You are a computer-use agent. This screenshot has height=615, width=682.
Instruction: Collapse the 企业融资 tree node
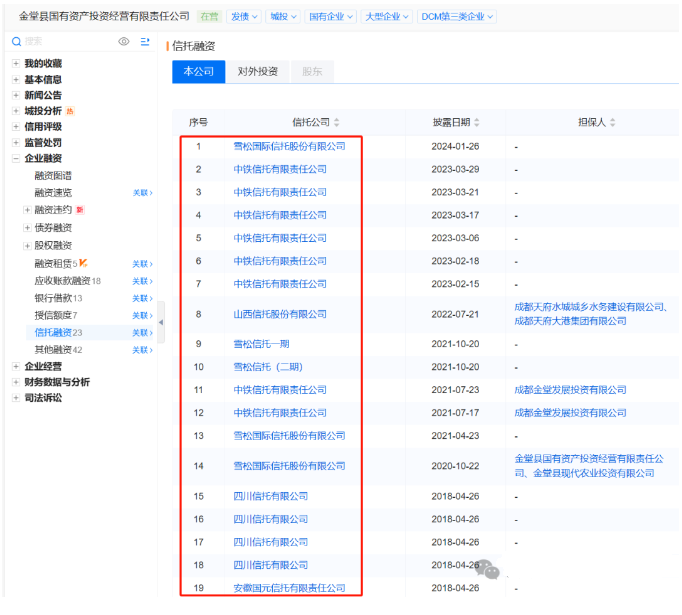coord(16,158)
